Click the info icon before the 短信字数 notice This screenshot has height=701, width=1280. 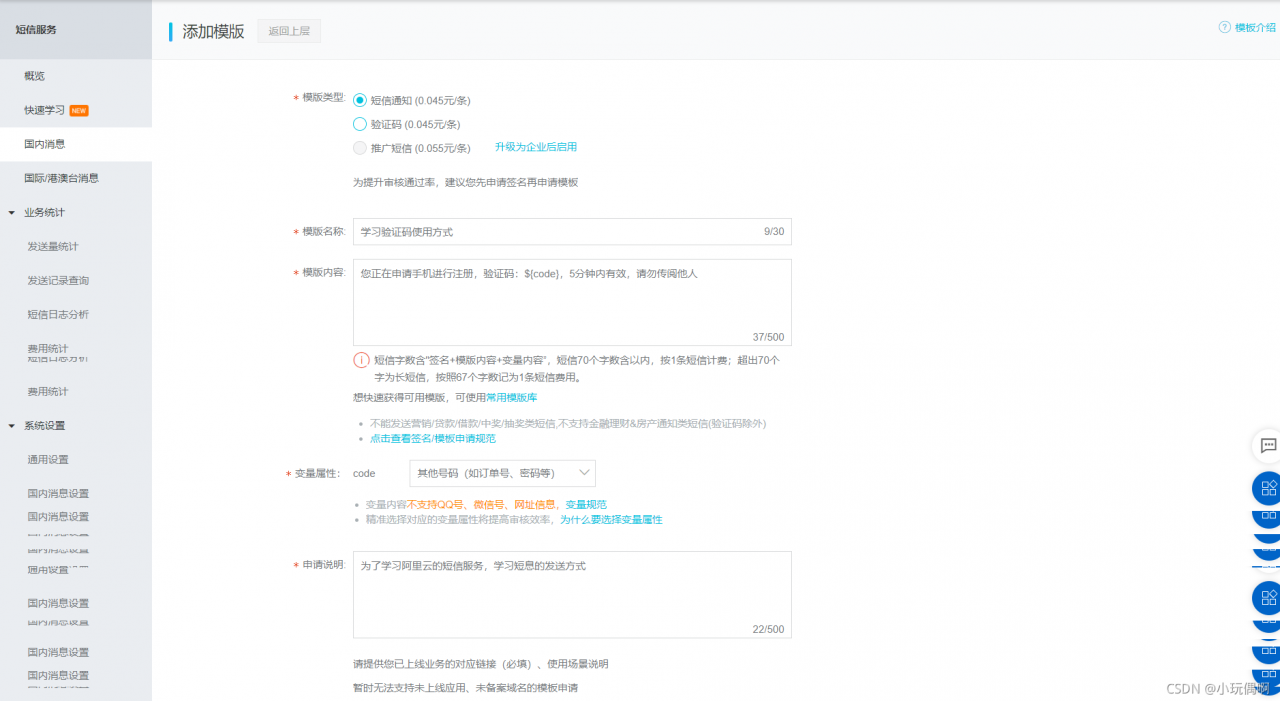[361, 360]
